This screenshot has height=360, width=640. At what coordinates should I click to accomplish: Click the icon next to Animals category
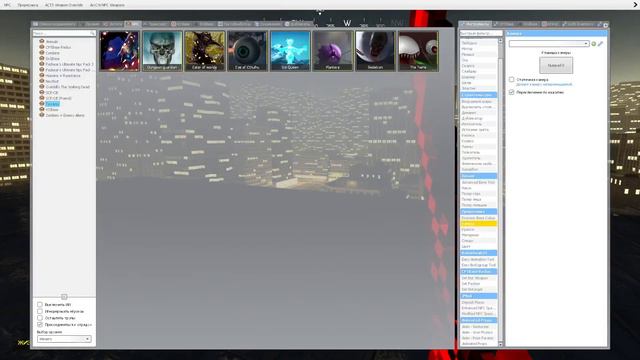42,41
